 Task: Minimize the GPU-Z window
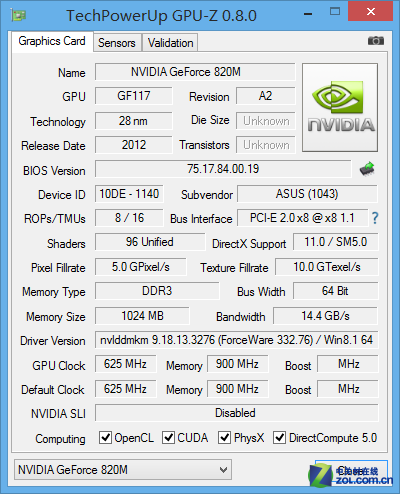308,14
